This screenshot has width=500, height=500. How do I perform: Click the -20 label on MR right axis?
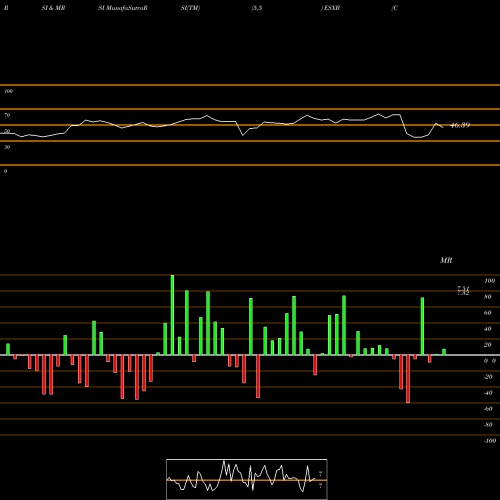coord(488,377)
